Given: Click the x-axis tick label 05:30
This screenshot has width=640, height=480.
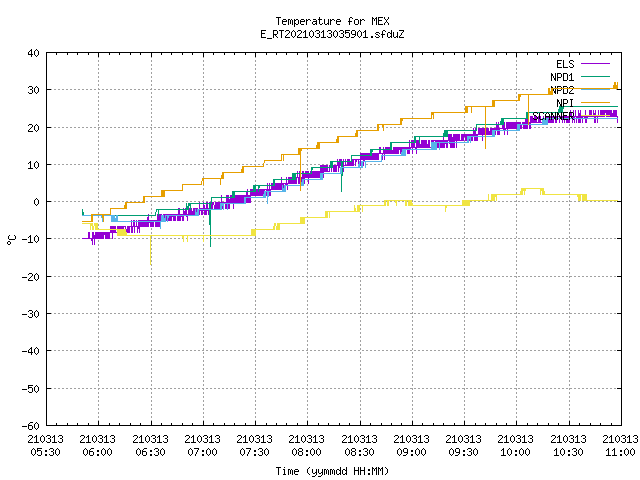Looking at the screenshot, I should click(x=46, y=452).
